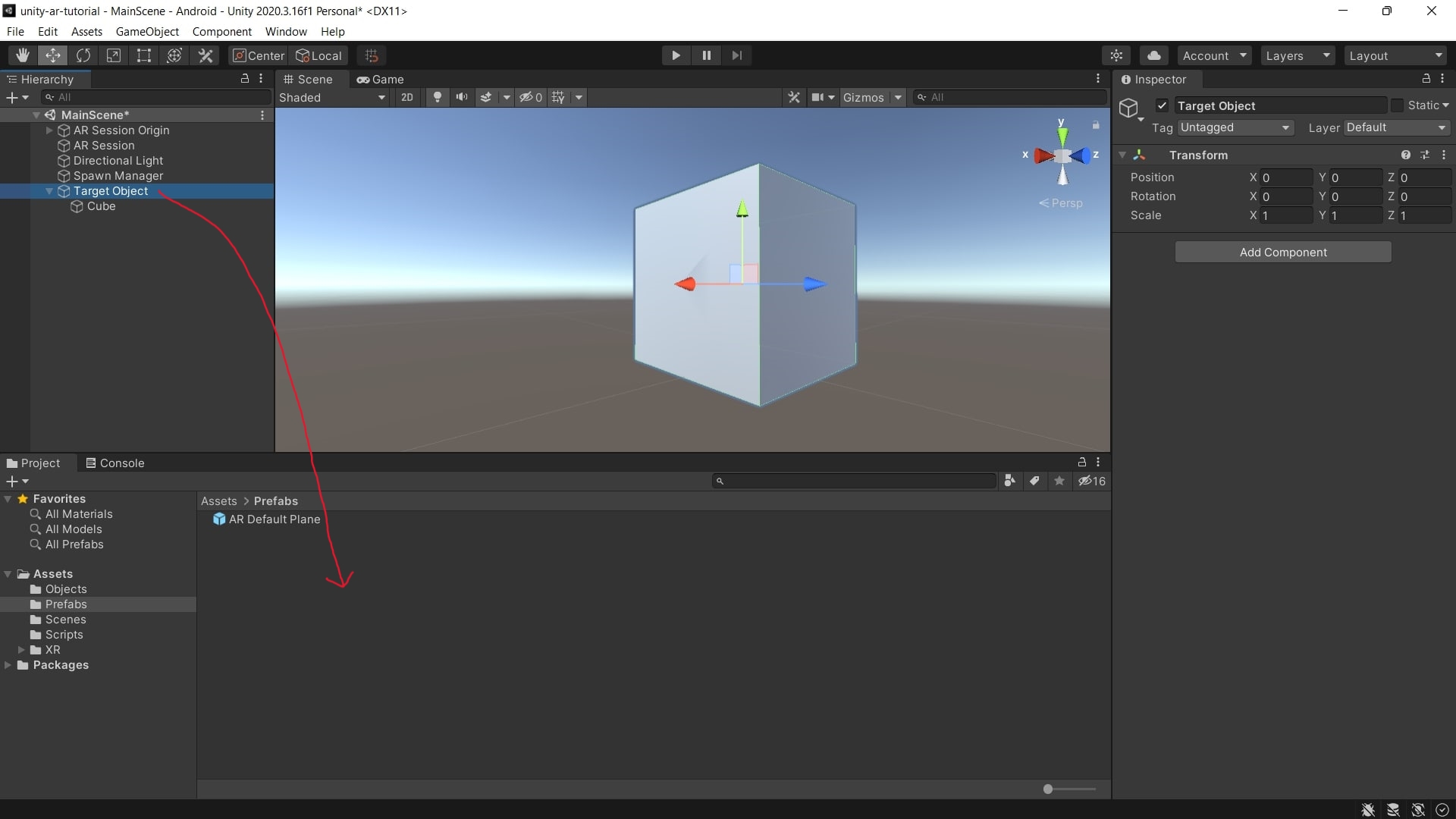Open Layout dropdown
The image size is (1456, 819).
coord(1396,55)
